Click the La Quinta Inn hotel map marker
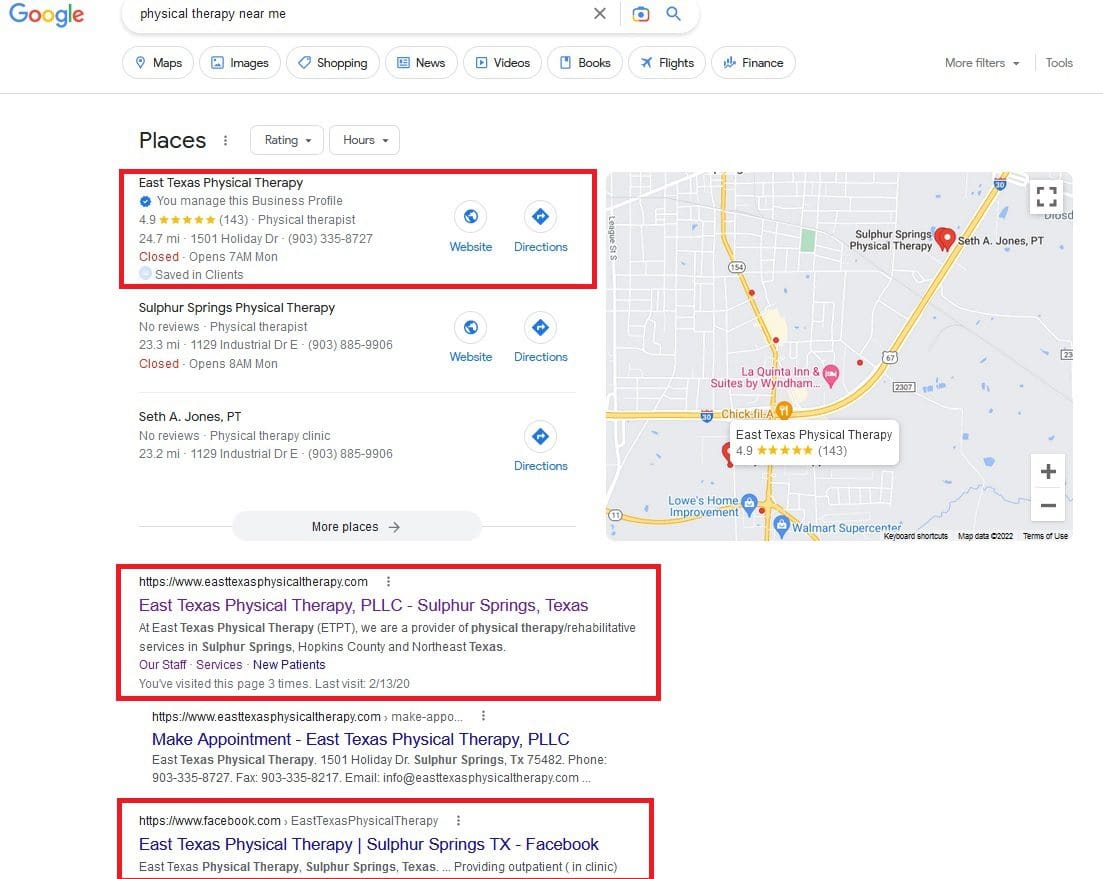The height and width of the screenshot is (879, 1103). (831, 376)
